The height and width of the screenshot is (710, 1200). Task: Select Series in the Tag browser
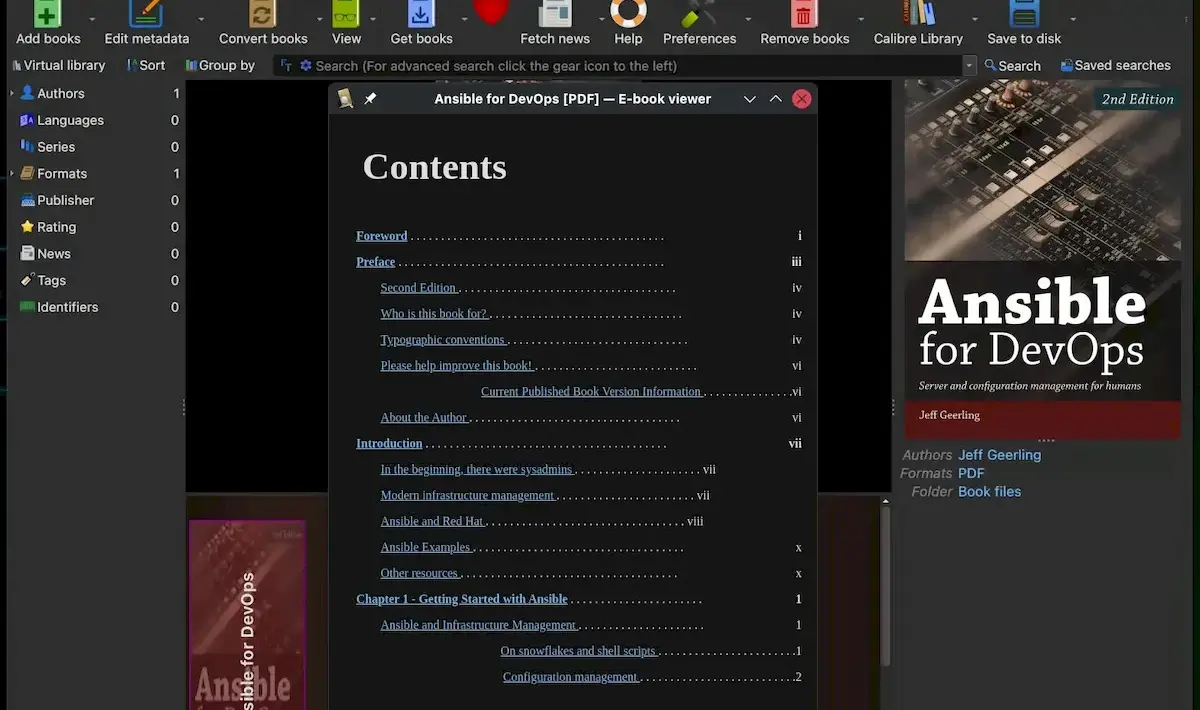pos(56,147)
